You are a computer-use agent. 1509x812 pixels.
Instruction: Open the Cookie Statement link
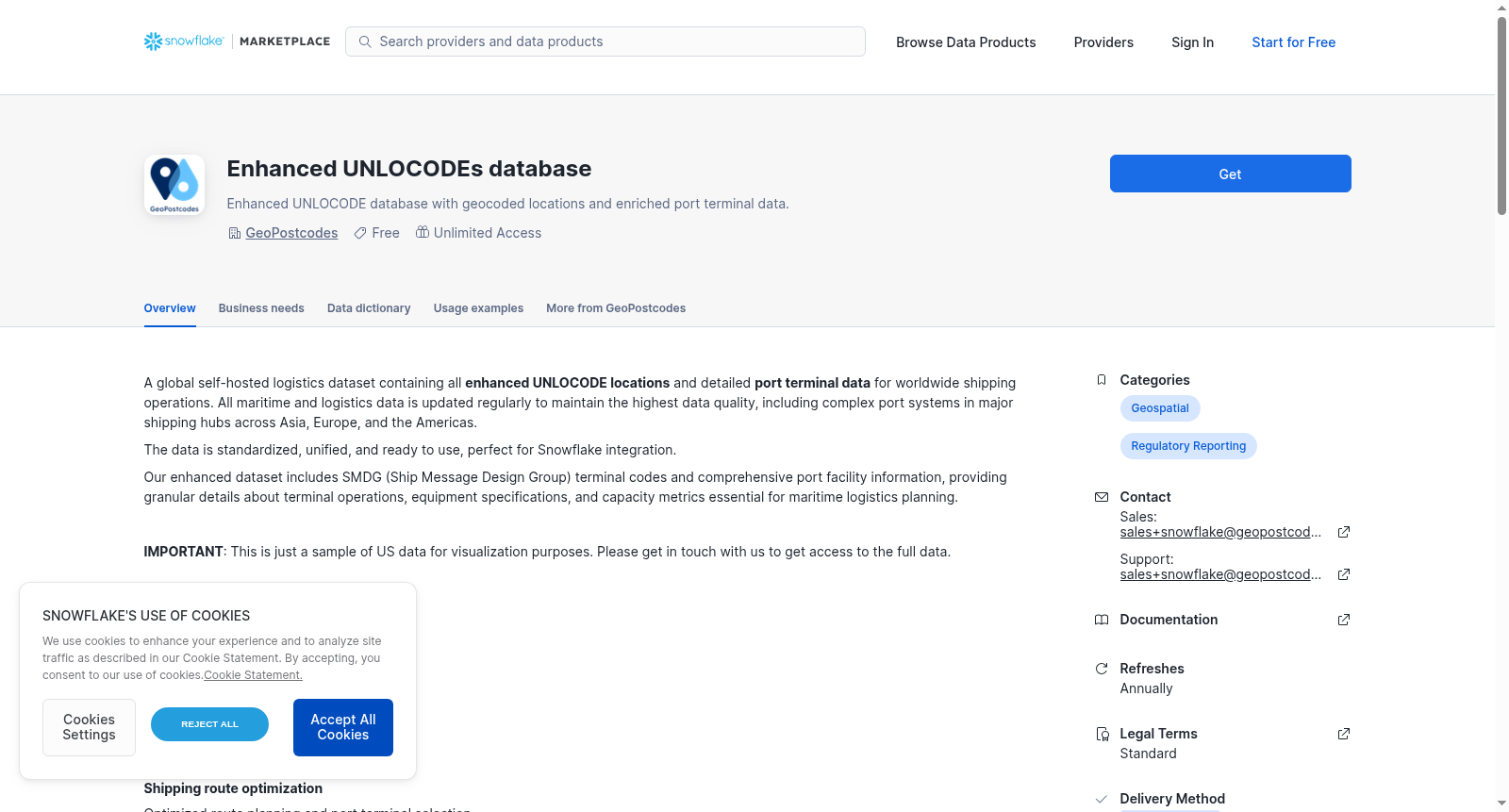click(x=253, y=675)
